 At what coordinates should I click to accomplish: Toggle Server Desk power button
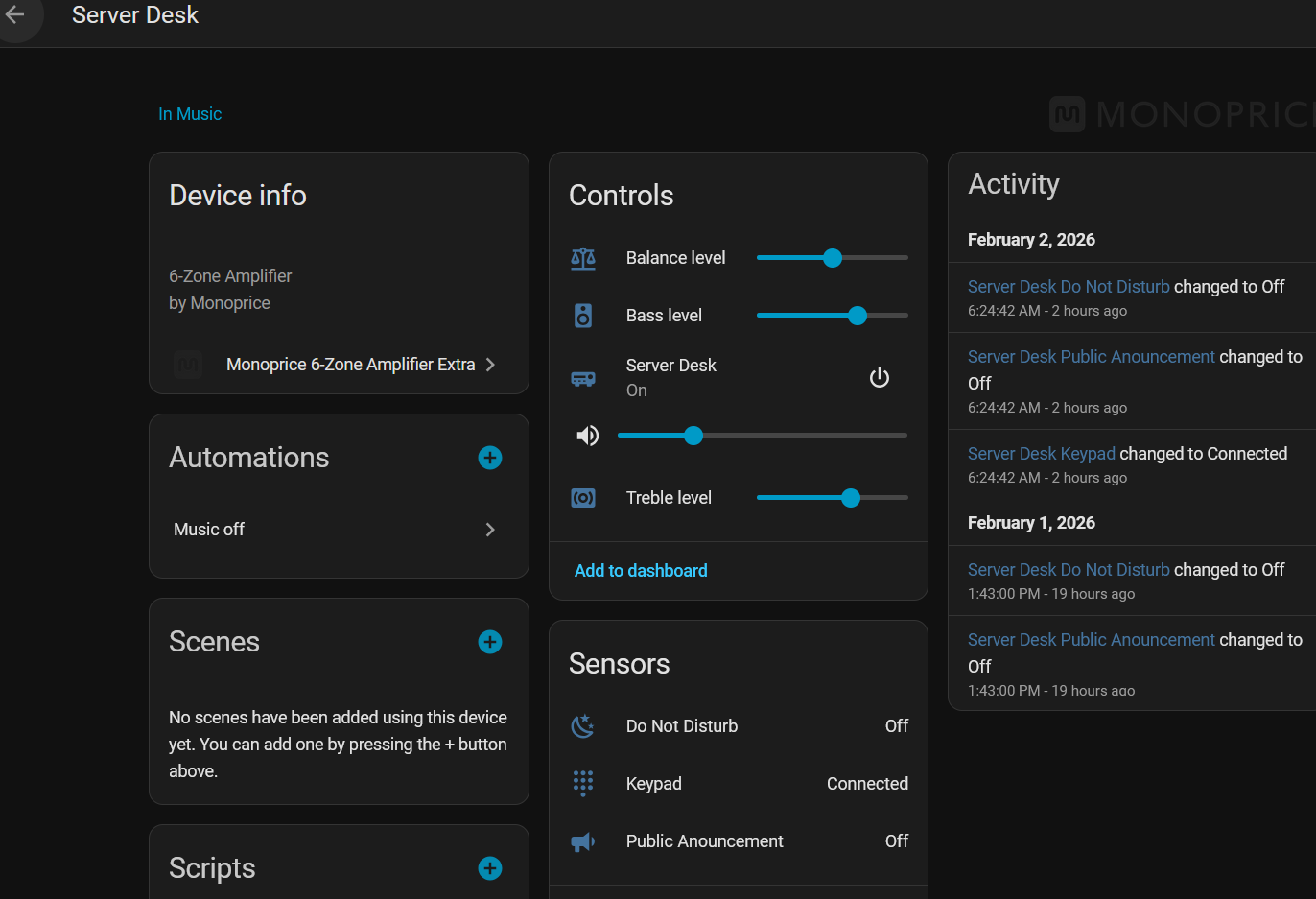[879, 378]
